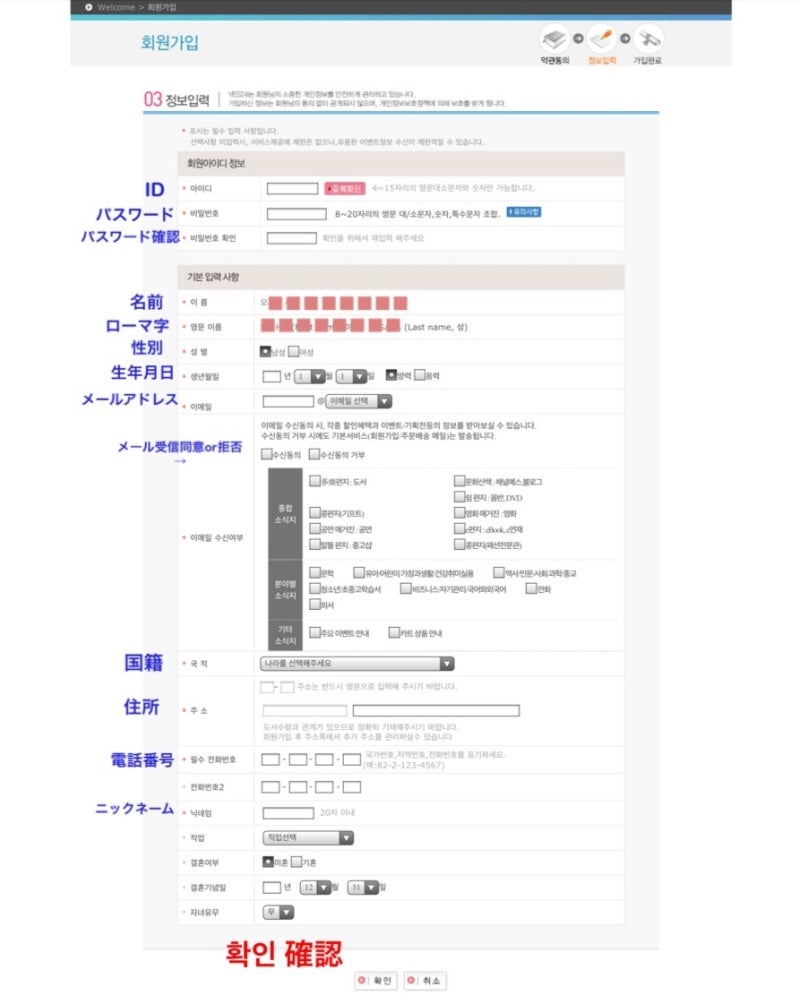
Task: Open the 직업선택 occupation dropdown
Action: (308, 838)
